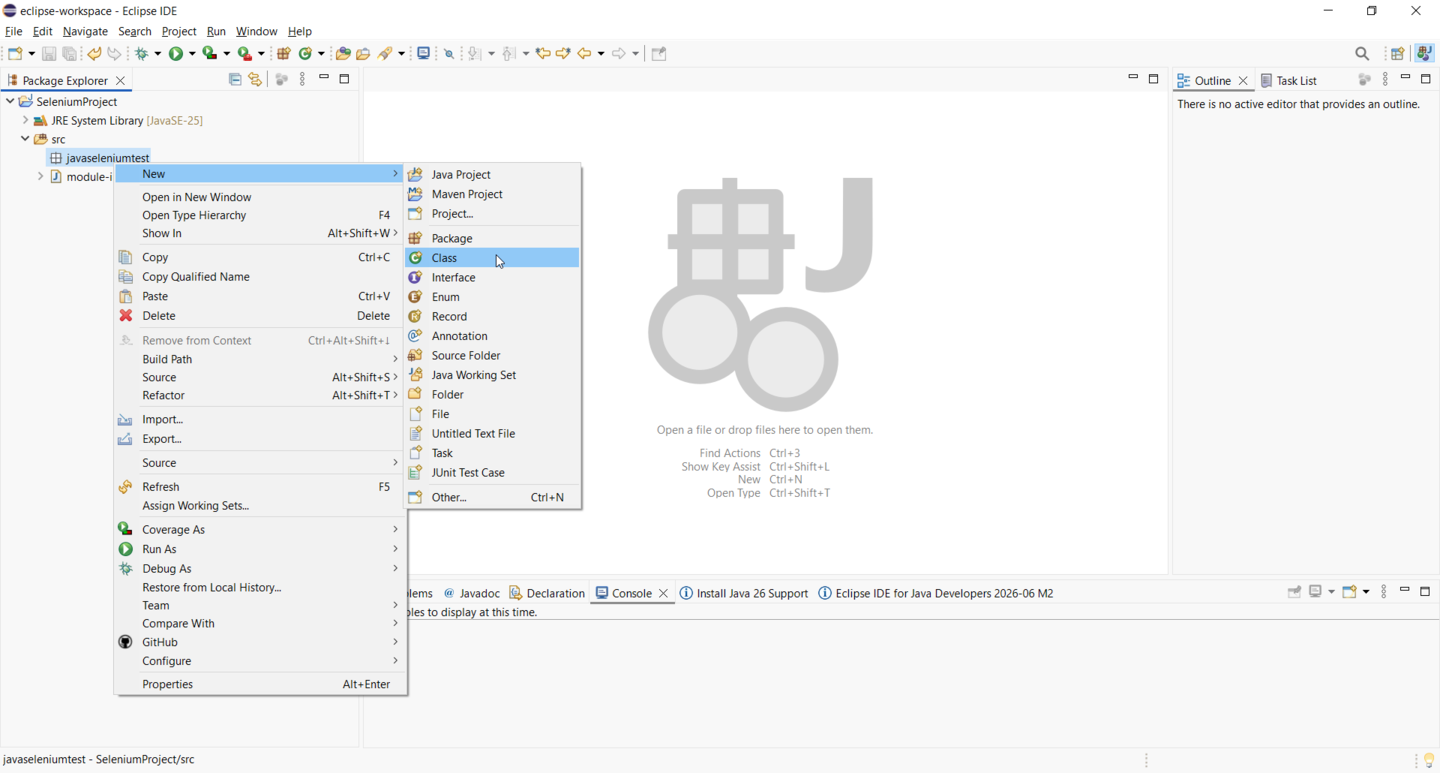Screen dimensions: 1440x773
Task: Click the Search magnifier icon at top right
Action: point(1362,54)
